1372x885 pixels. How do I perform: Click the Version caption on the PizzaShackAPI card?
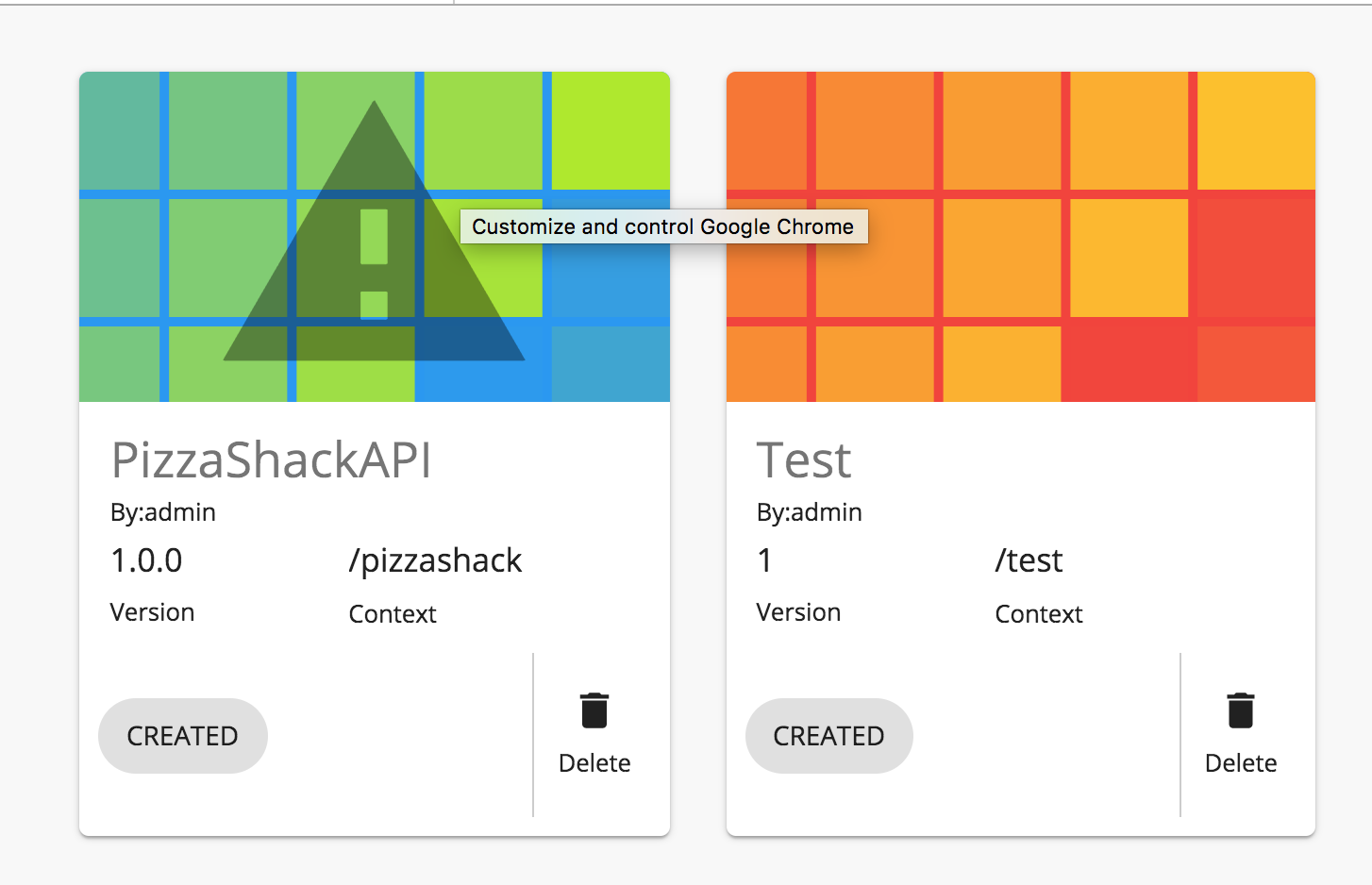(152, 612)
